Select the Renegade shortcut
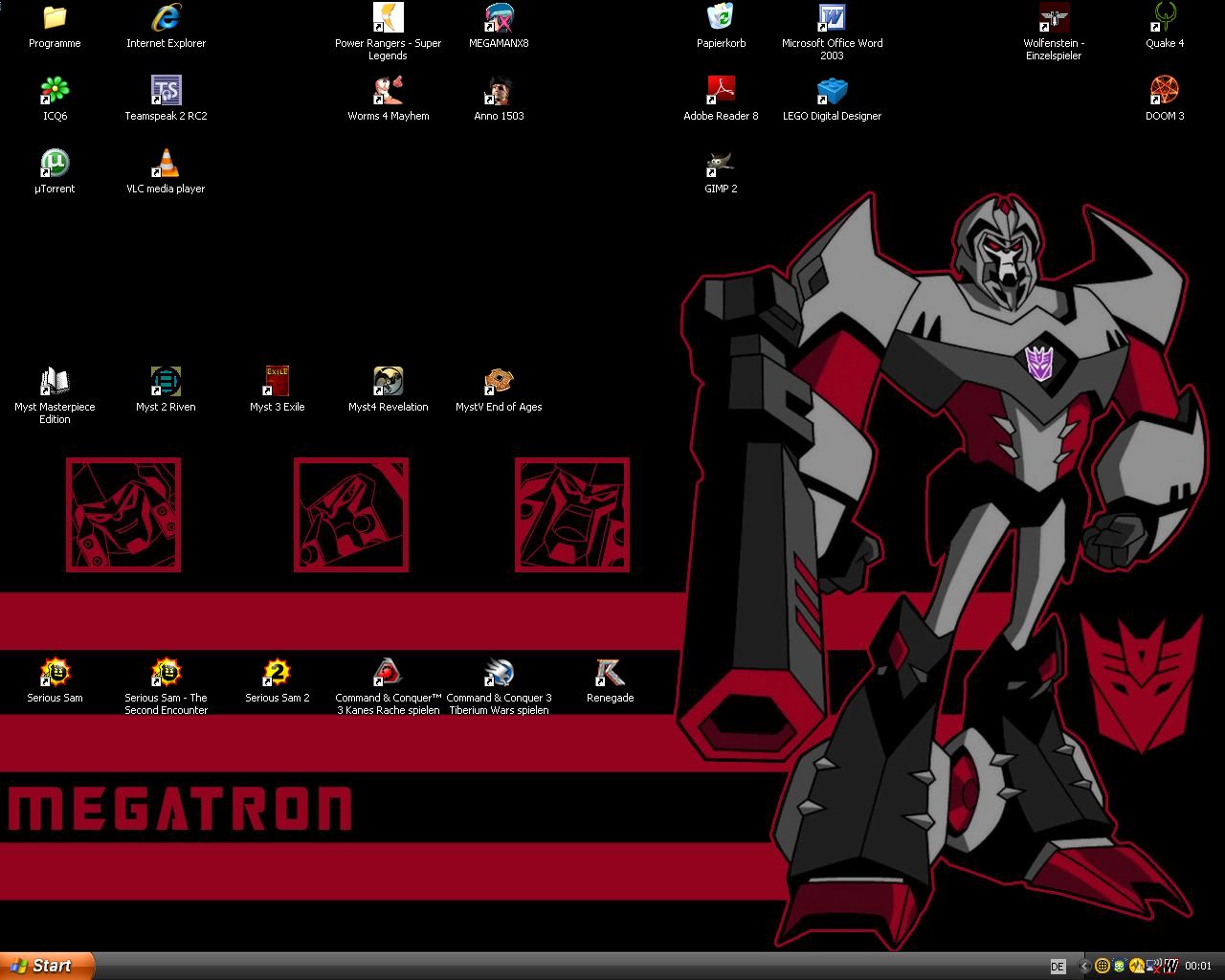The height and width of the screenshot is (980, 1225). click(610, 681)
